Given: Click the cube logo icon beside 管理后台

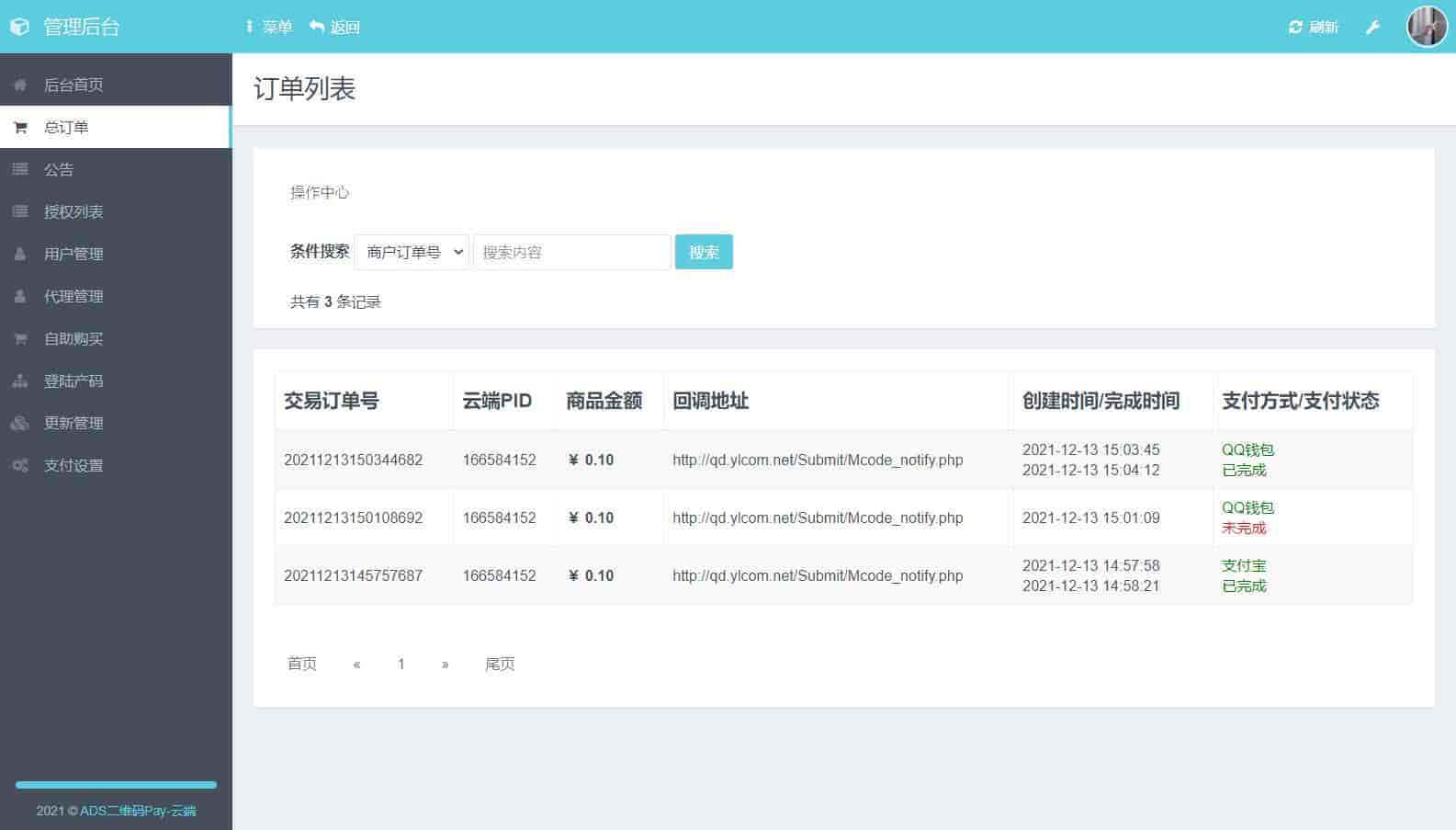Looking at the screenshot, I should [x=19, y=27].
